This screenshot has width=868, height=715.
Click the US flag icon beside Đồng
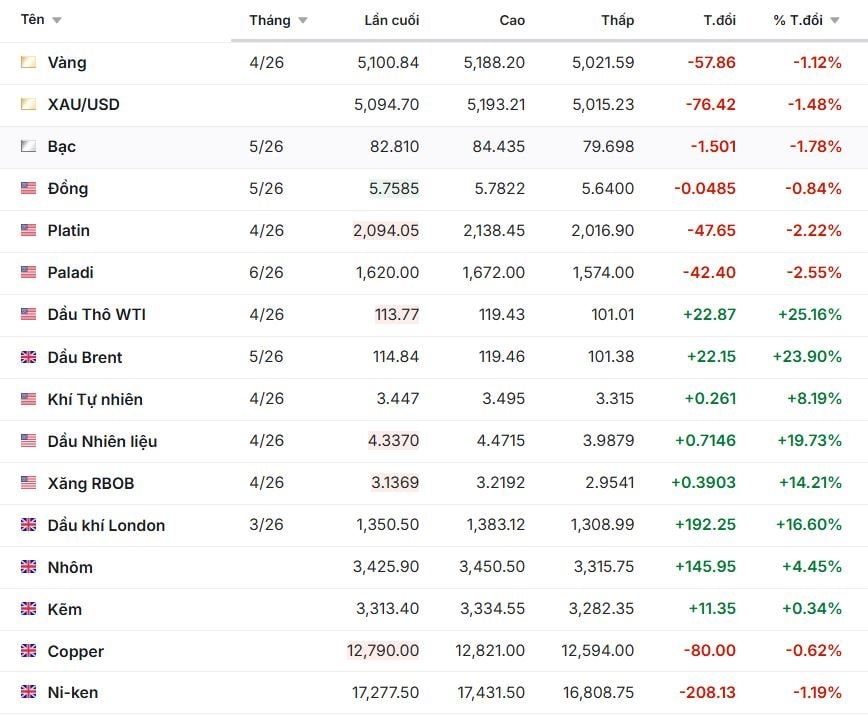[x=28, y=189]
